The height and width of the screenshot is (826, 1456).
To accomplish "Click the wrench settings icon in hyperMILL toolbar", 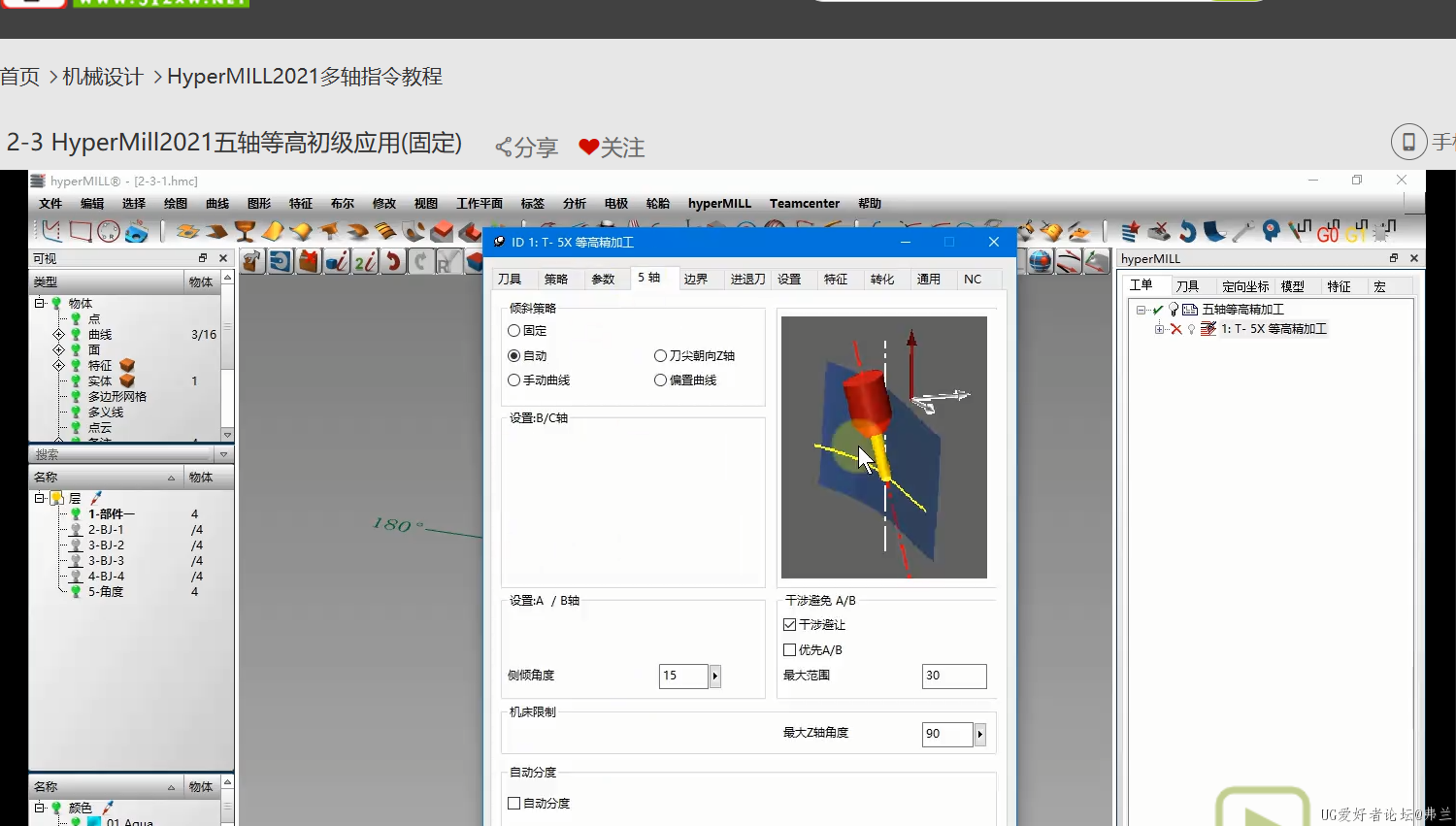I will click(x=1242, y=231).
